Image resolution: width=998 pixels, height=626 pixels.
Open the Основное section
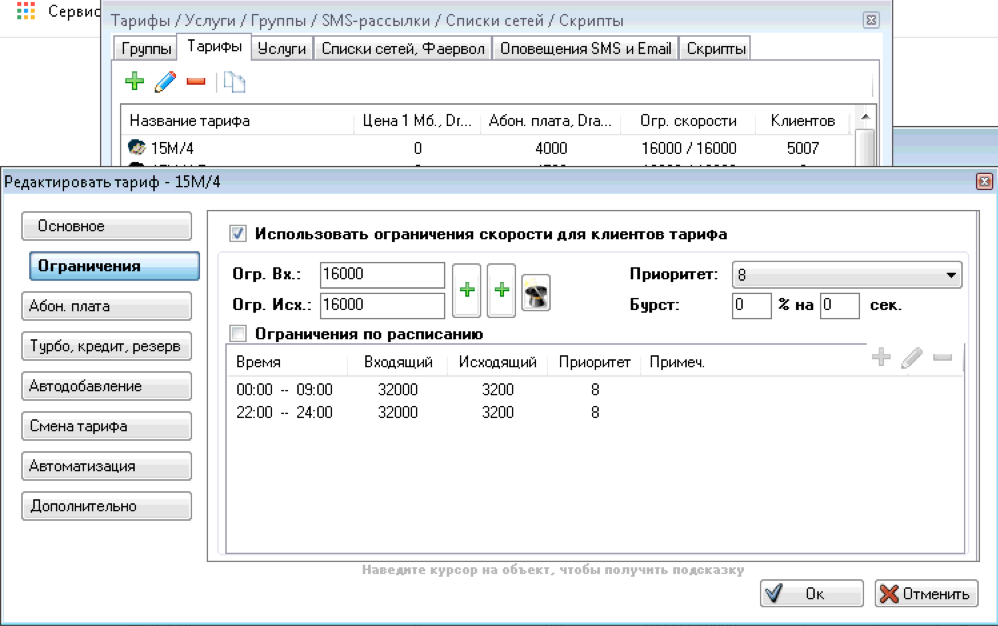click(x=106, y=226)
